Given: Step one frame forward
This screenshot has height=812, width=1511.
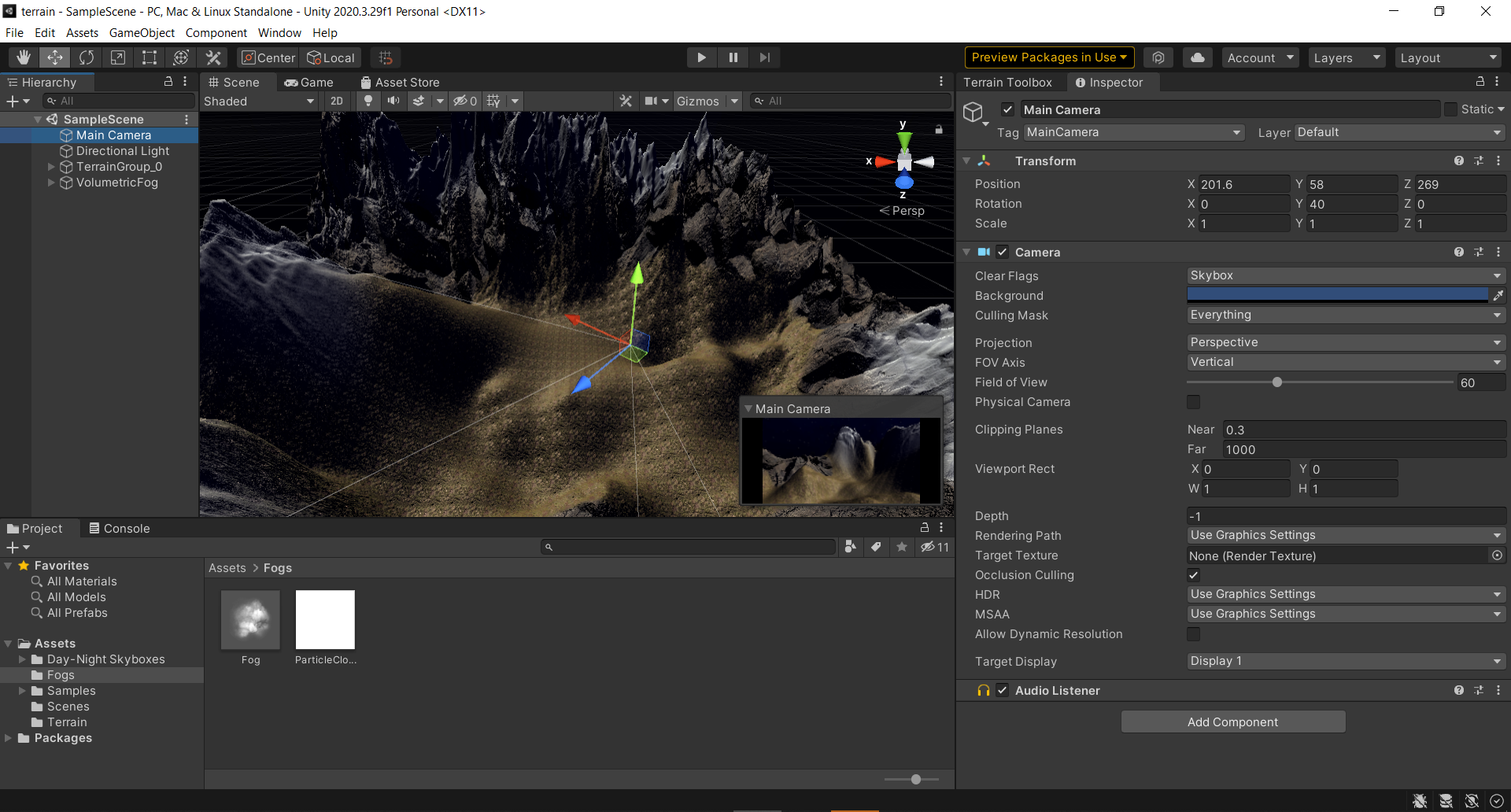Looking at the screenshot, I should click(x=764, y=57).
